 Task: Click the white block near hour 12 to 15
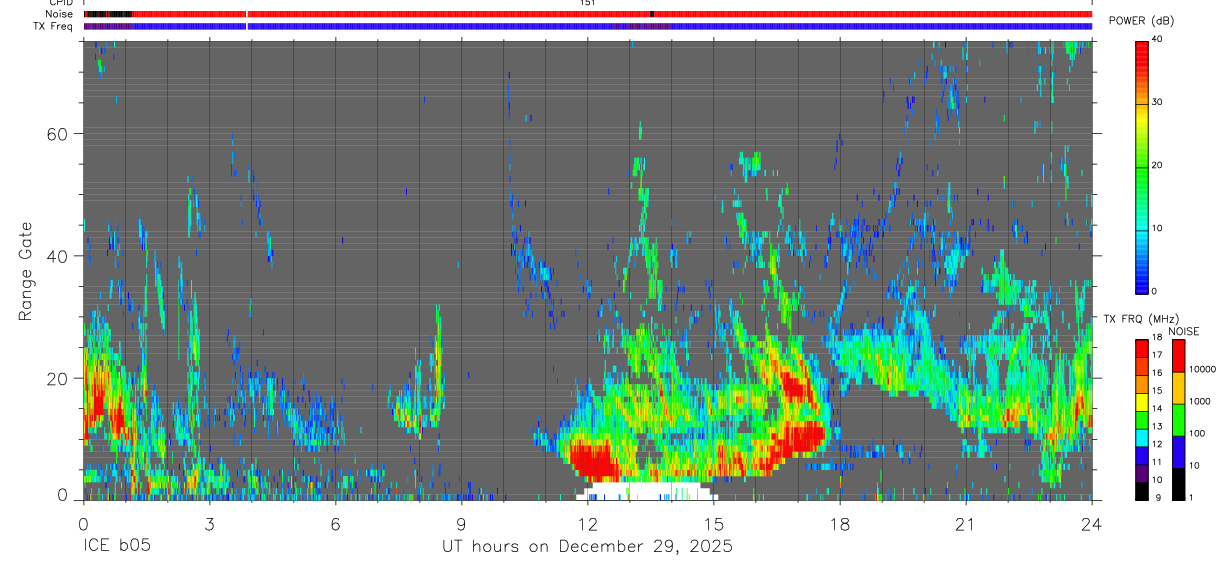pos(647,490)
